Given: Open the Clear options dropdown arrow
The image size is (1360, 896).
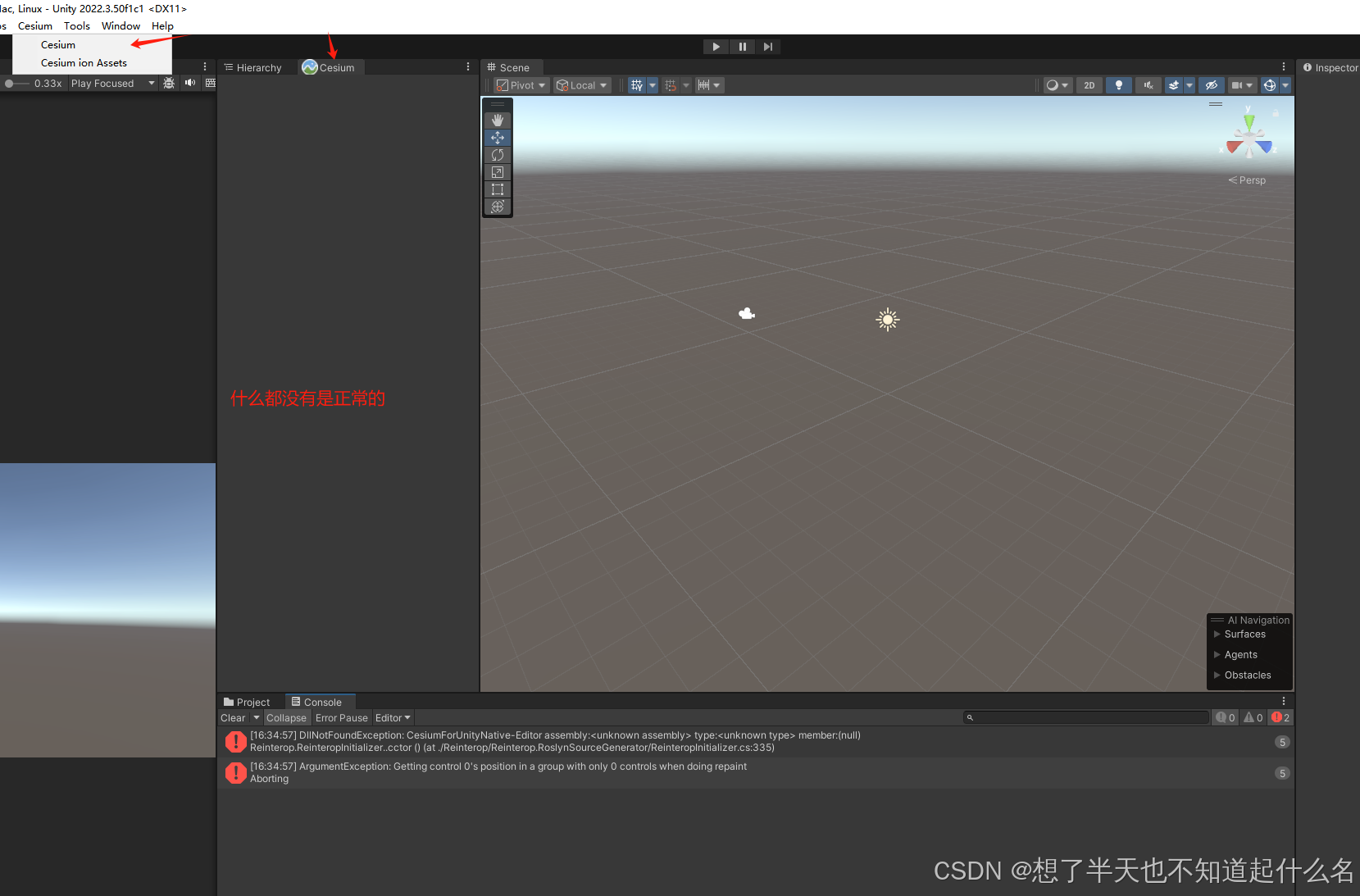Looking at the screenshot, I should point(256,717).
